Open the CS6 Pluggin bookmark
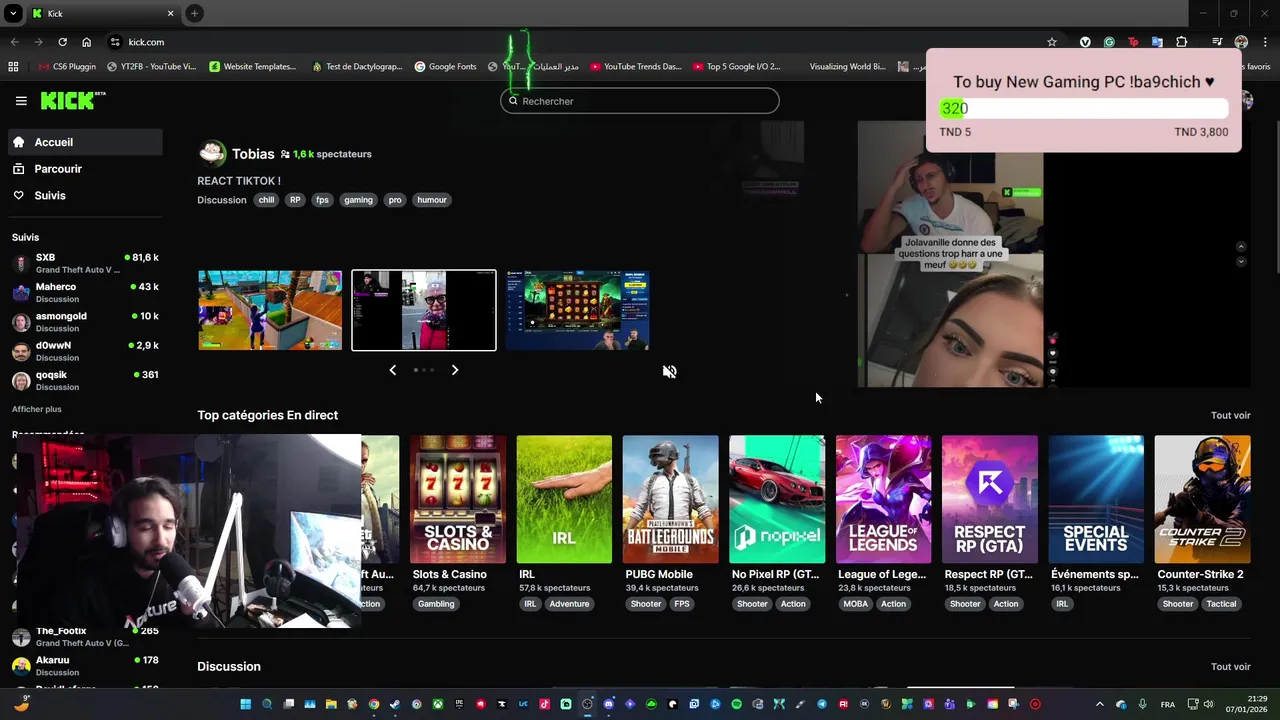Screen dimensions: 1280x720 (x=68, y=67)
